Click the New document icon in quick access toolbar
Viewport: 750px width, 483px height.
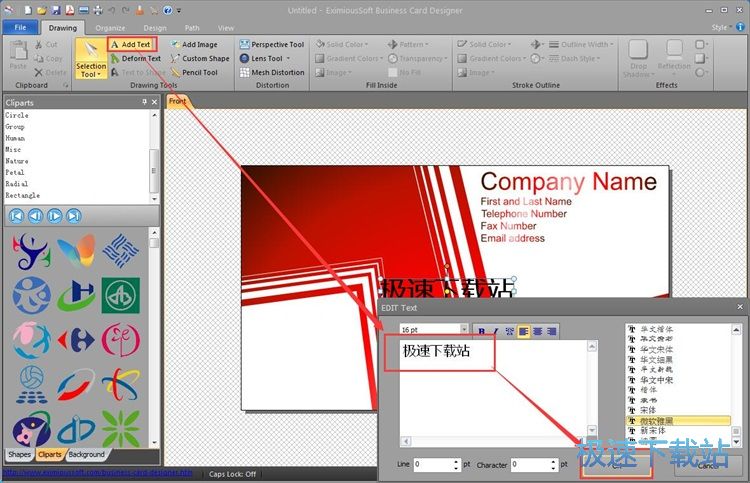coord(28,10)
